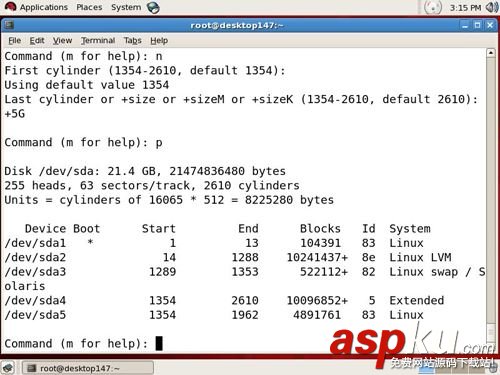The width and height of the screenshot is (500, 375).
Task: Click '255 heads, 63 sectors/track' line
Action: [152, 185]
